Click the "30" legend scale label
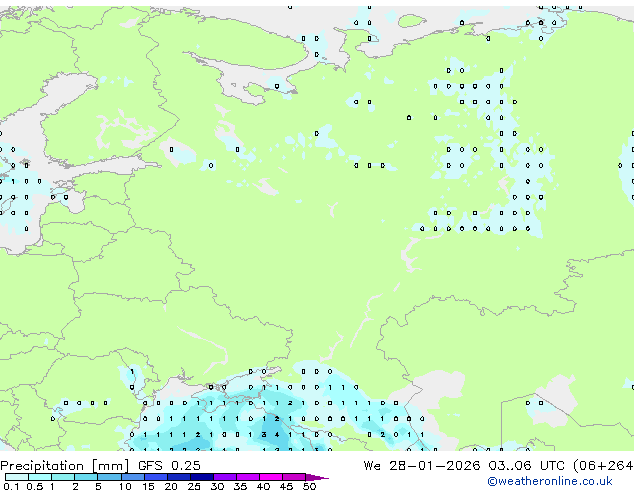Screen dimensions: 634x490 217,486
